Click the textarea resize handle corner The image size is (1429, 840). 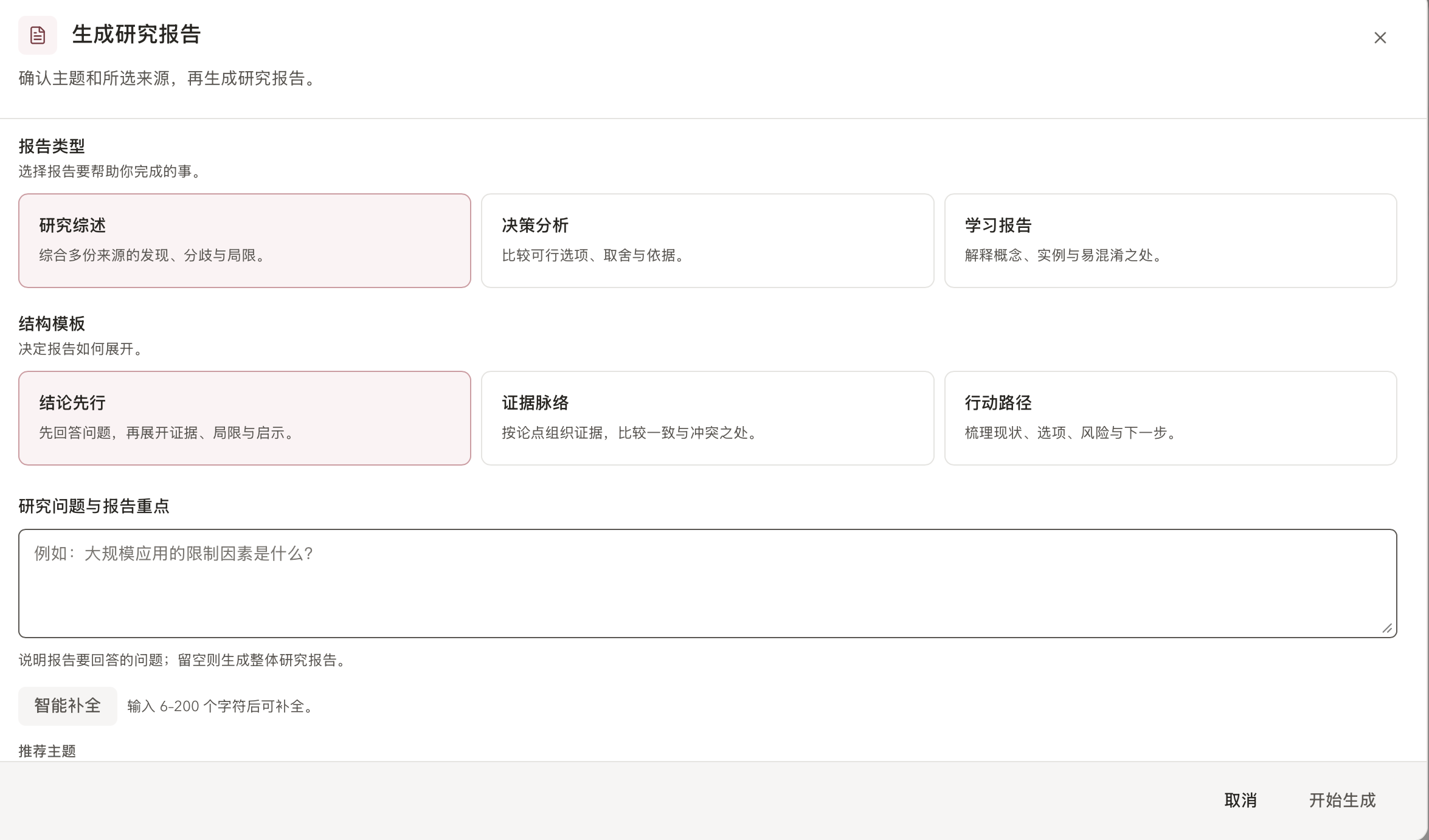pos(1387,628)
